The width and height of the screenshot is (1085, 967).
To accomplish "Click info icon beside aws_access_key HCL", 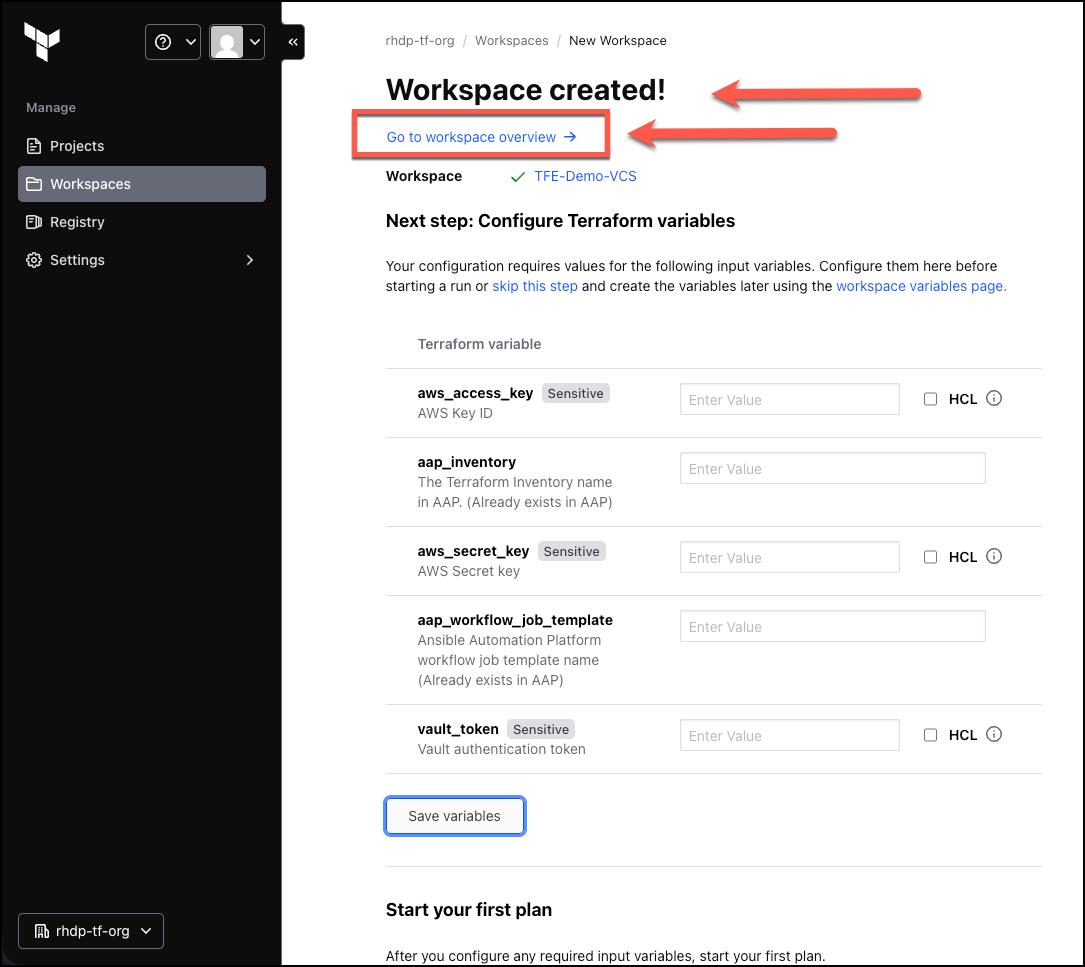I will click(994, 398).
